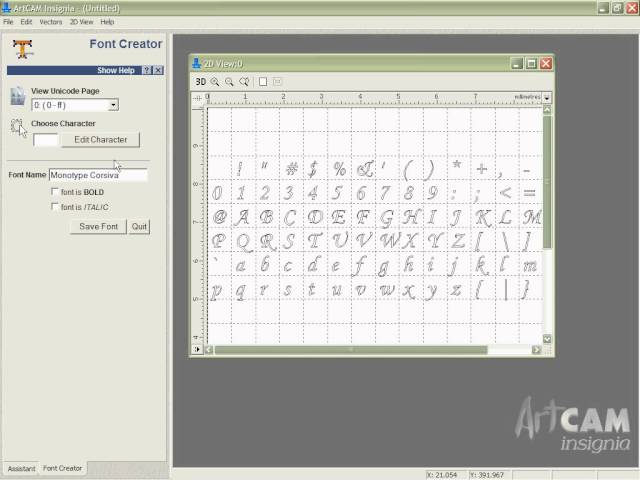
Task: Click the 2D View window title icon
Action: click(196, 63)
